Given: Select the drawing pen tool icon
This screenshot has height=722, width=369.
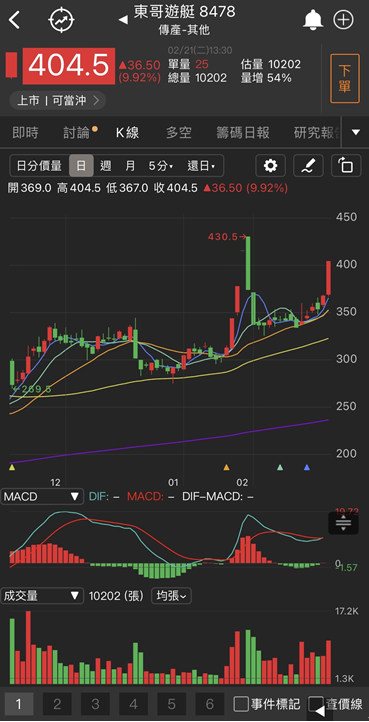Looking at the screenshot, I should point(308,165).
